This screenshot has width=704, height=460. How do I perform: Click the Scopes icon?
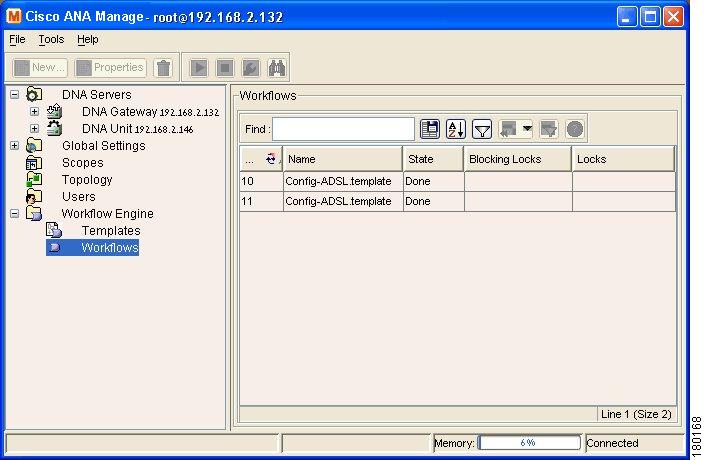[x=34, y=162]
